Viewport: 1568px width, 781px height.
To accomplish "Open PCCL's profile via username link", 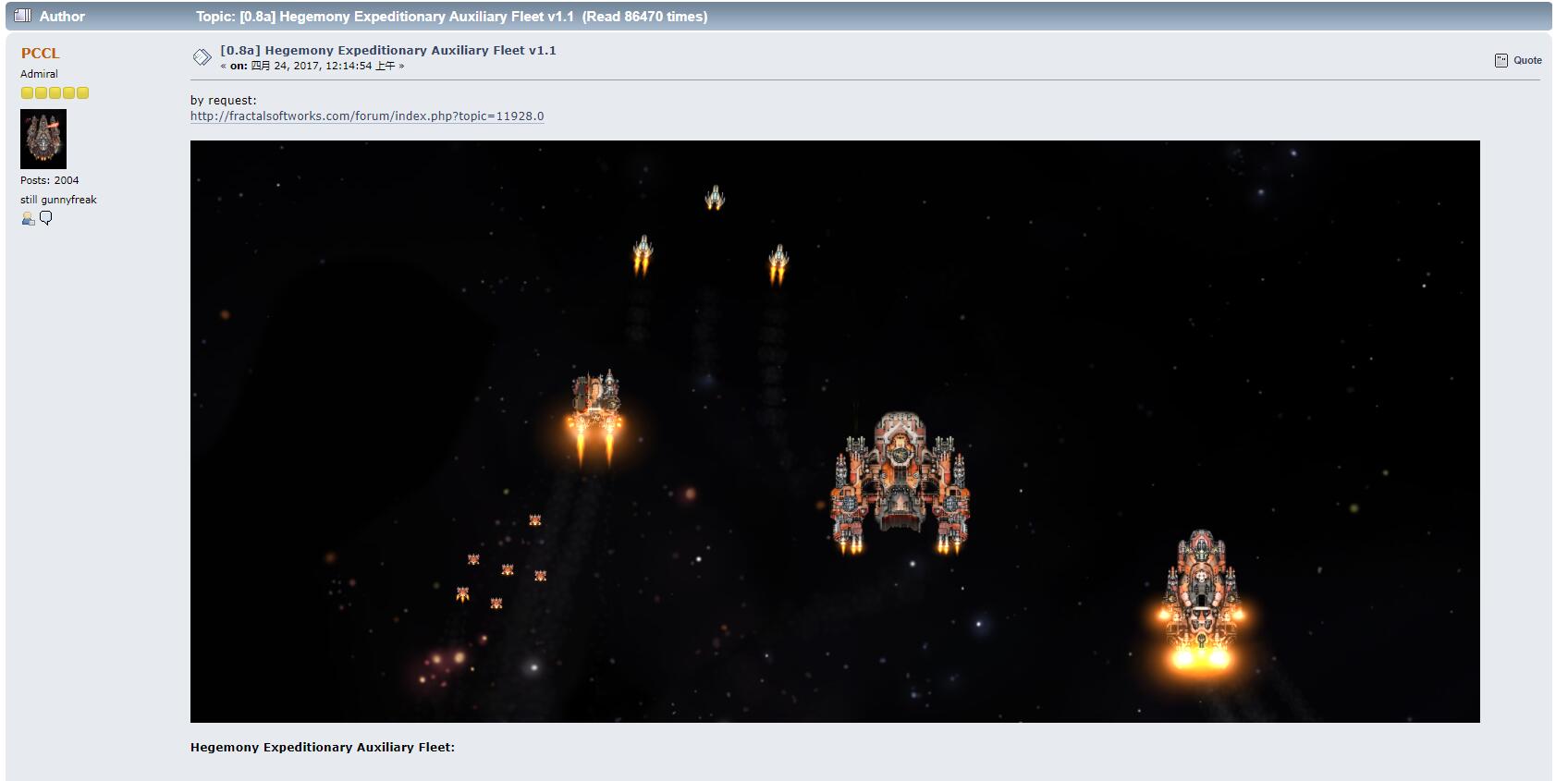I will [40, 54].
